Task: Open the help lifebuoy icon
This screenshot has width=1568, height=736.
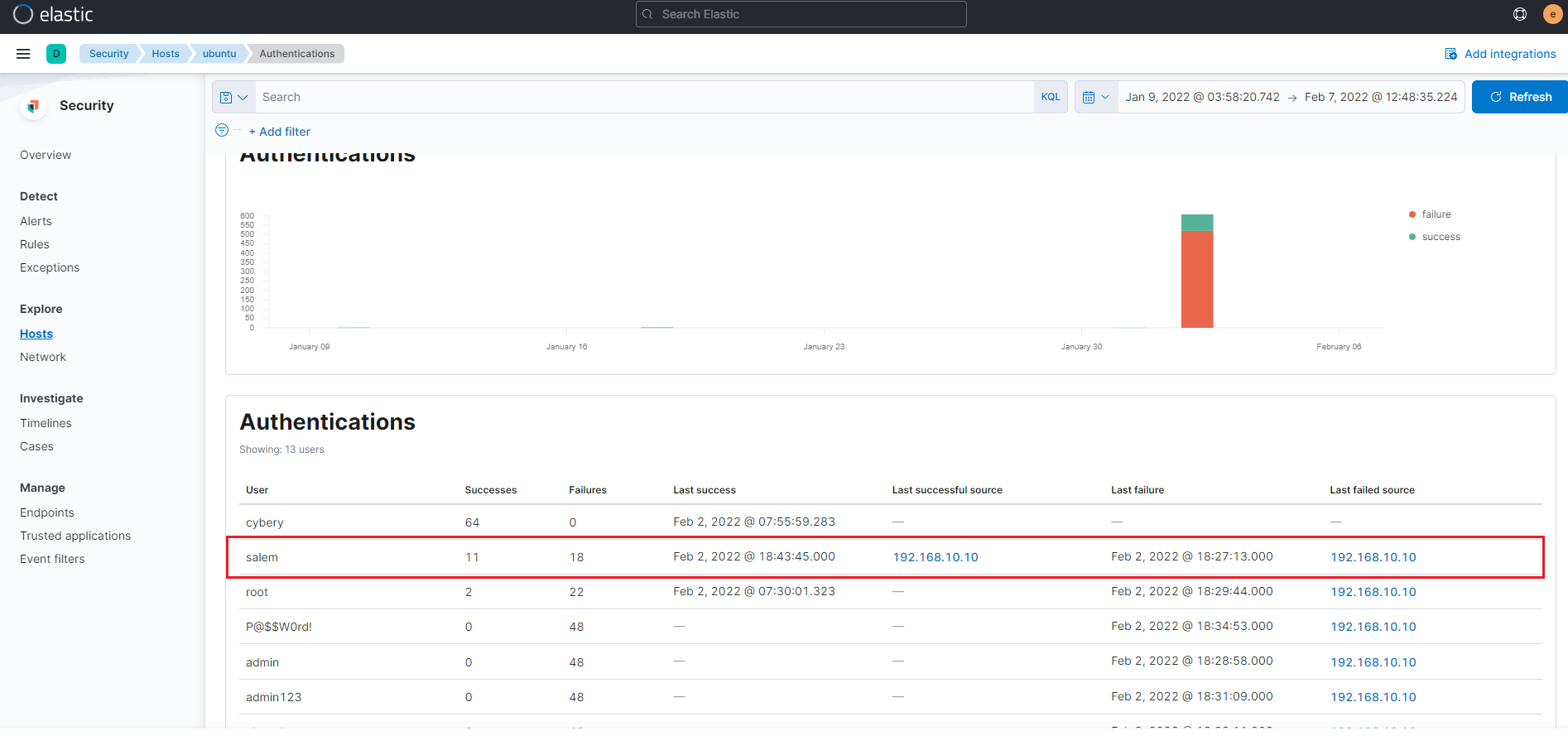Action: pyautogui.click(x=1520, y=14)
